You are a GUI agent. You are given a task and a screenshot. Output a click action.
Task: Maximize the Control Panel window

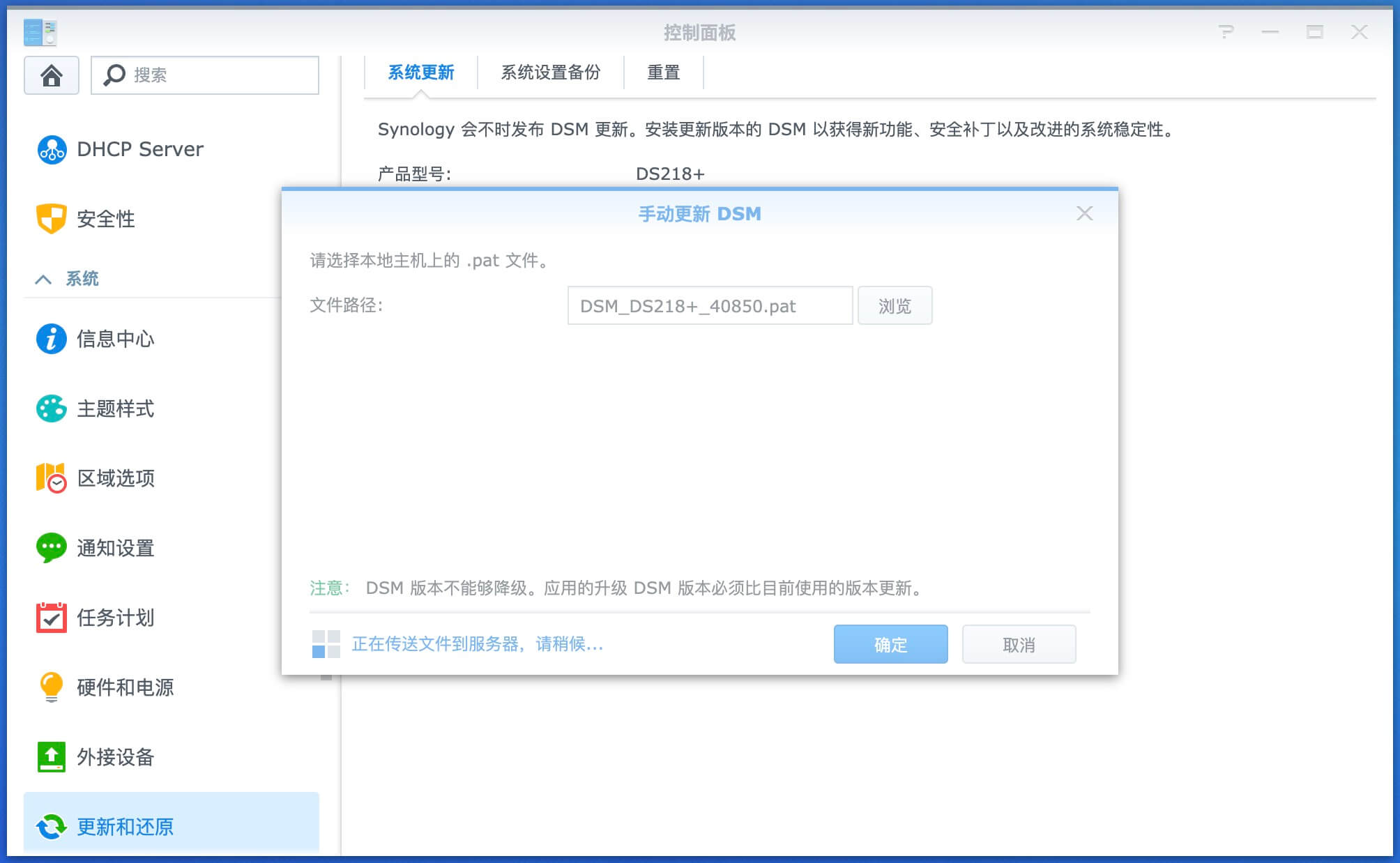coord(1315,32)
